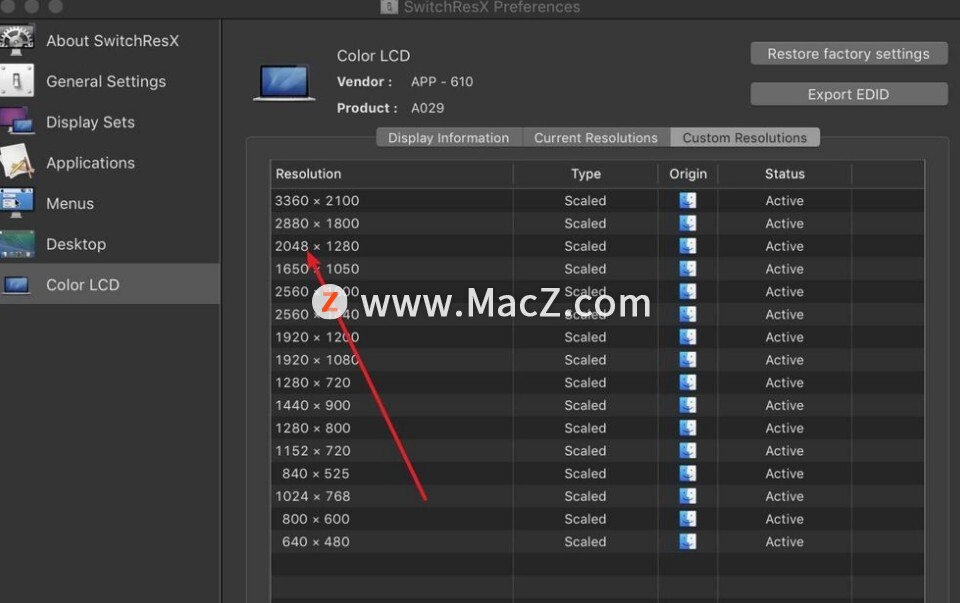Open the Desktop sidebar label
The height and width of the screenshot is (603, 960).
(x=77, y=244)
